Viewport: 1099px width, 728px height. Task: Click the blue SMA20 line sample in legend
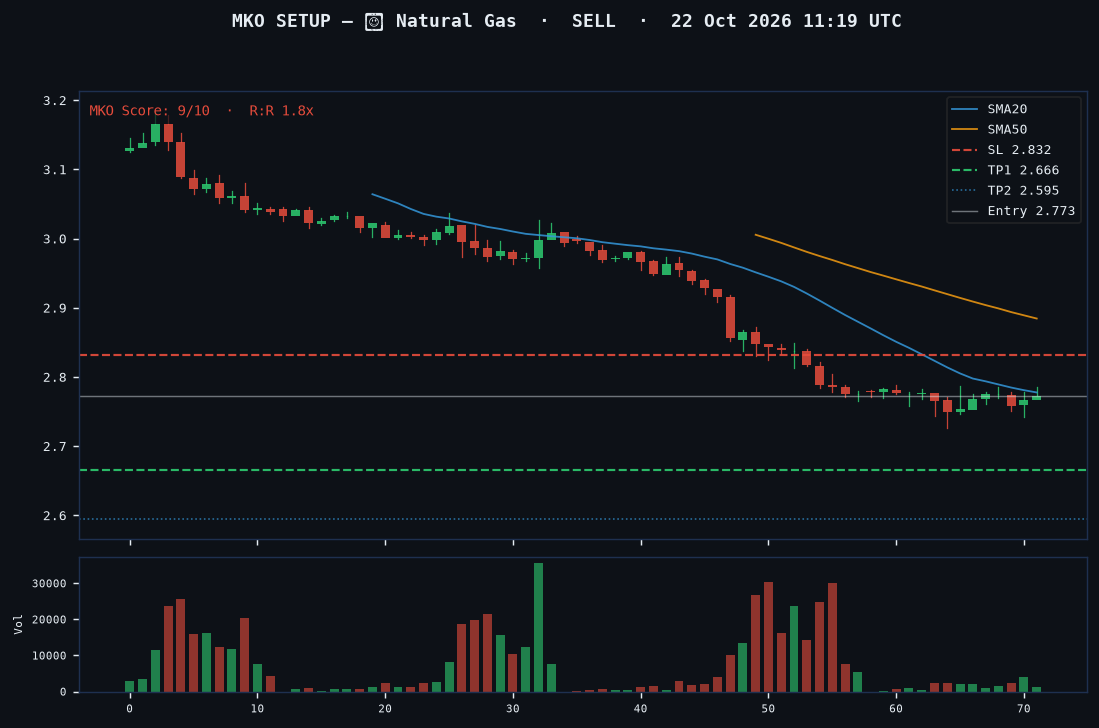tap(964, 109)
